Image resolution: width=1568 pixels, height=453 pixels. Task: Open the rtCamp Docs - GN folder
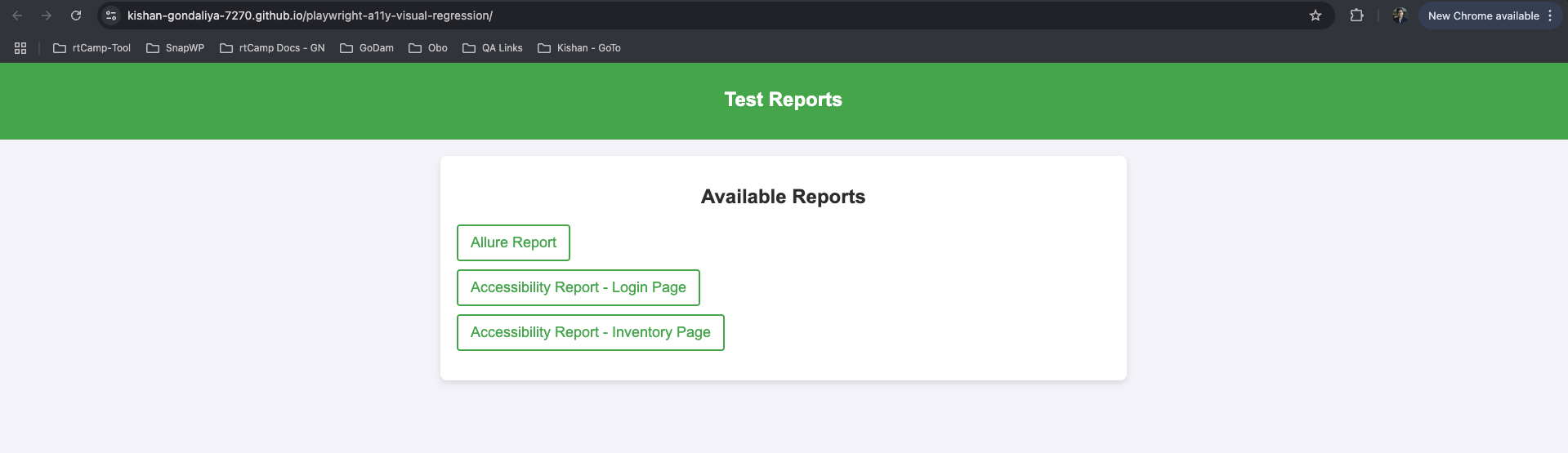272,48
